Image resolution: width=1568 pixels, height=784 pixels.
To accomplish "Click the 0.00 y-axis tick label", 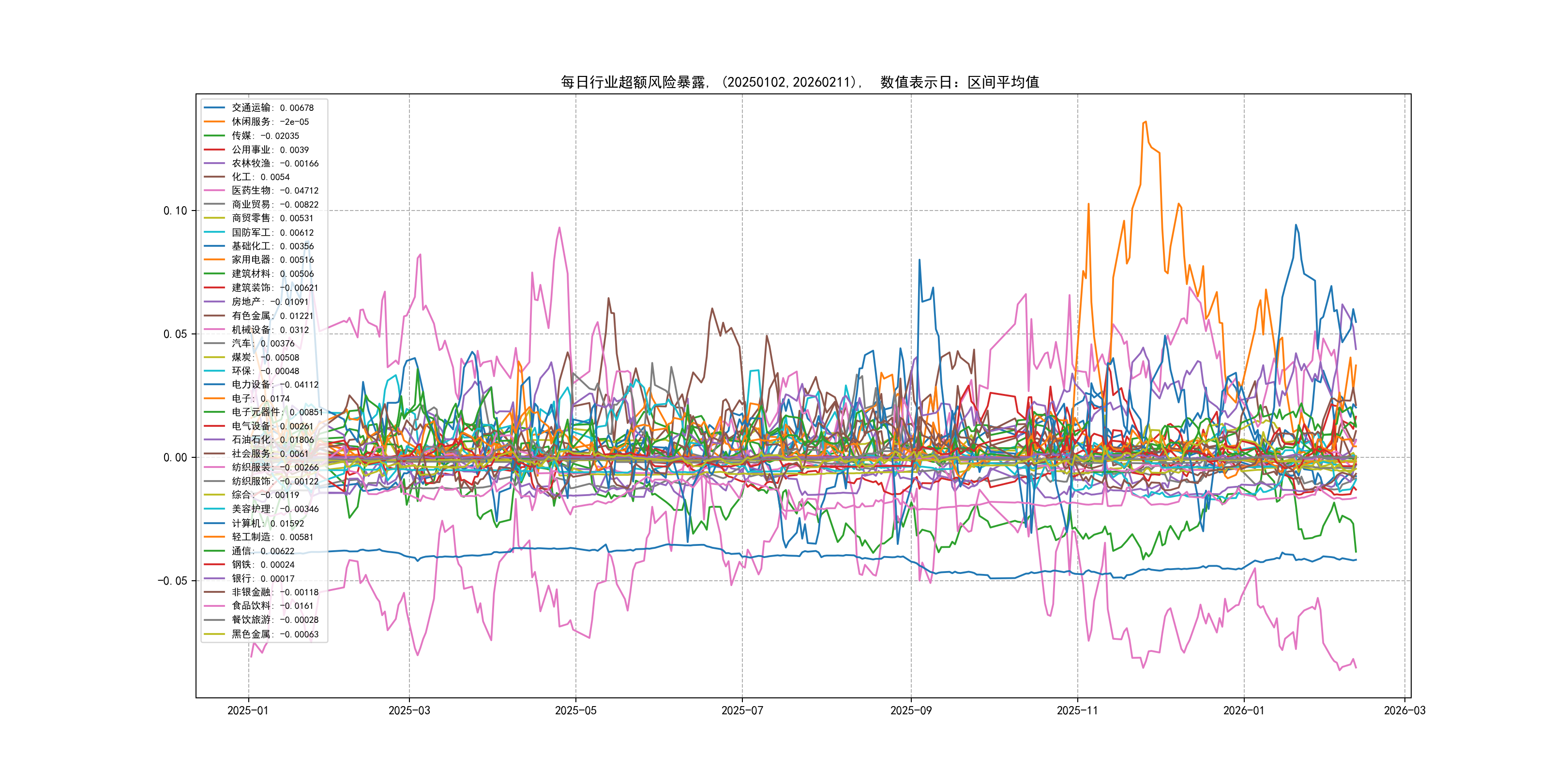I will (x=175, y=458).
